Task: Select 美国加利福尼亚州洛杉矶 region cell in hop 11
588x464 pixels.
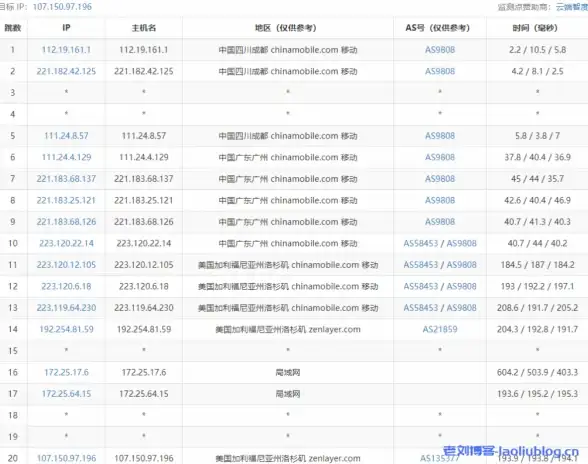Action: [x=288, y=265]
